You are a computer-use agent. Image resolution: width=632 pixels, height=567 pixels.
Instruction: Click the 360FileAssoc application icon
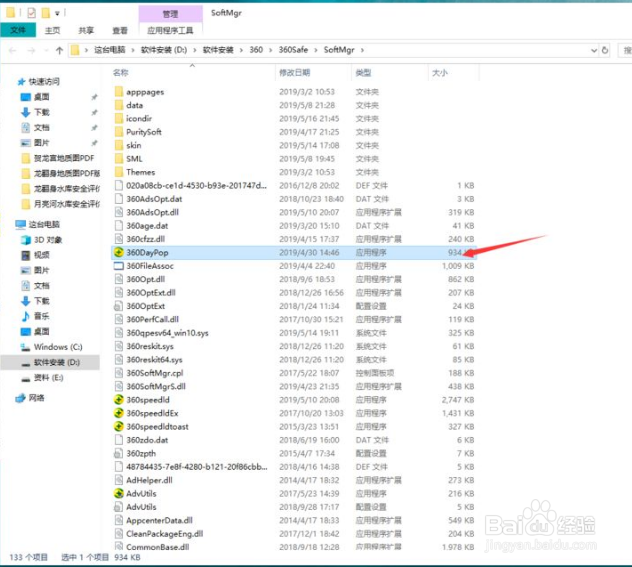pyautogui.click(x=118, y=266)
